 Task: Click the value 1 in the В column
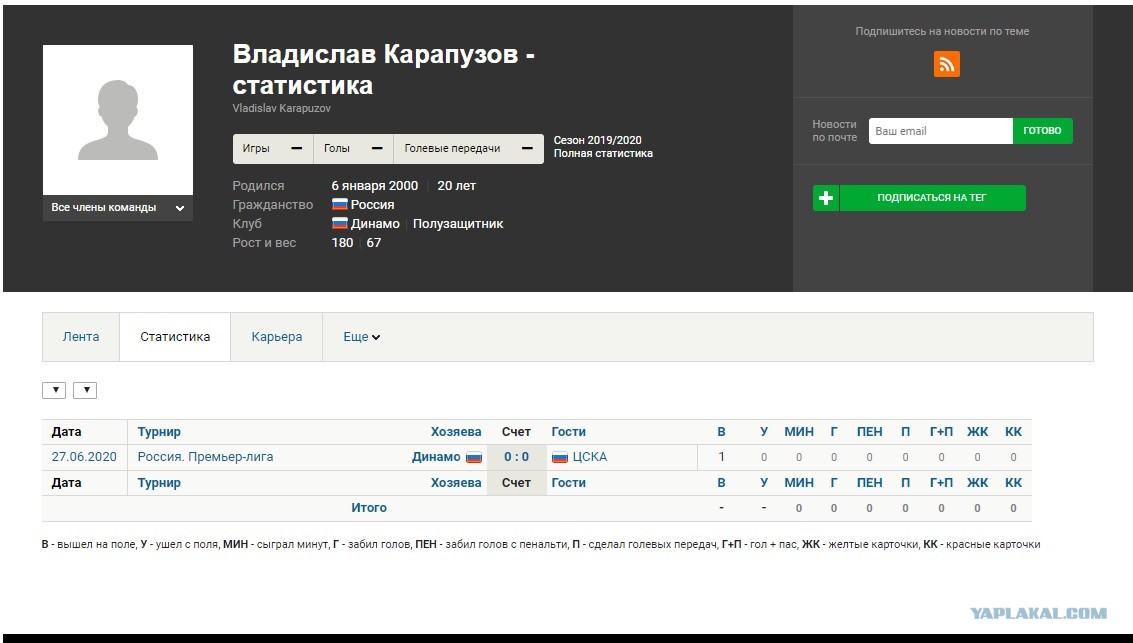(x=721, y=457)
